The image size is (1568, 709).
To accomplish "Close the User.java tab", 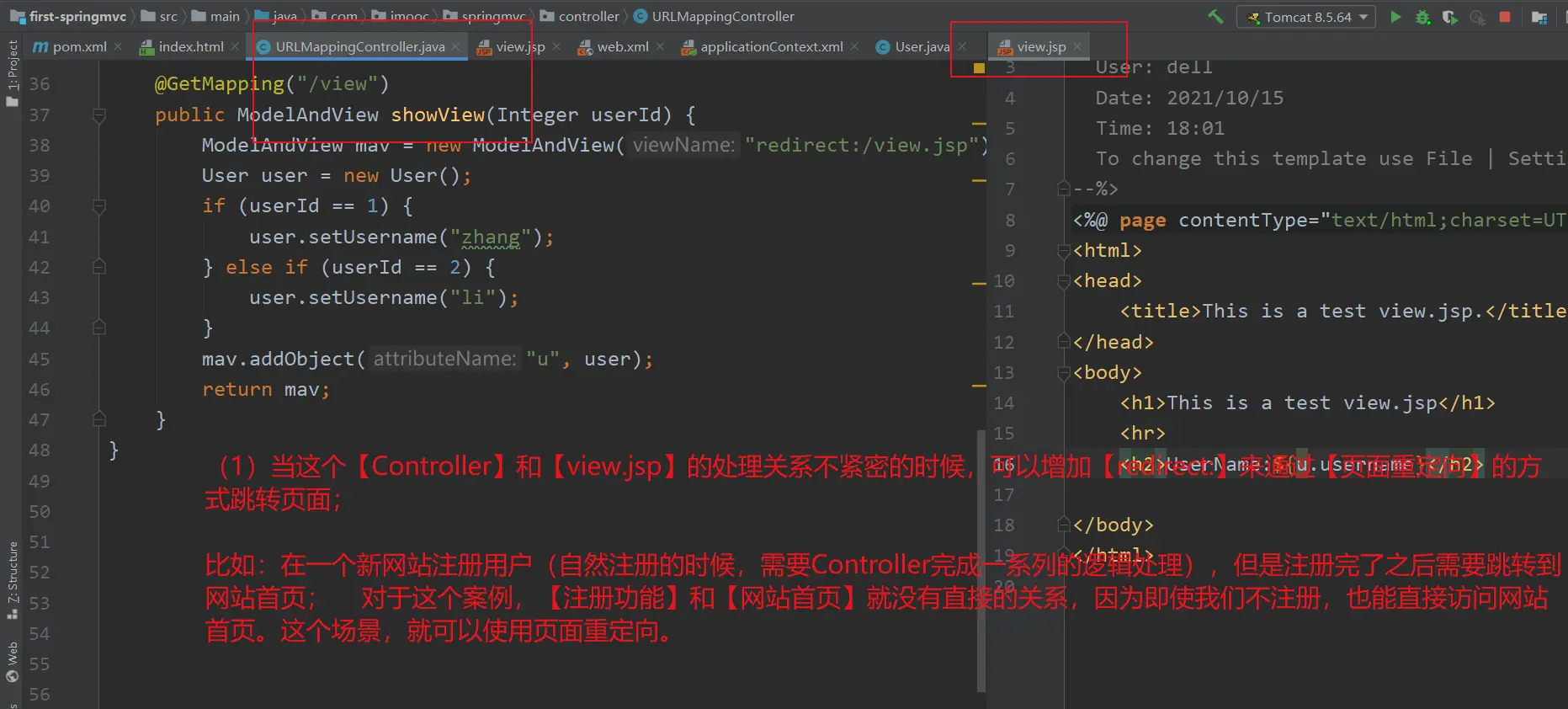I will click(x=962, y=46).
